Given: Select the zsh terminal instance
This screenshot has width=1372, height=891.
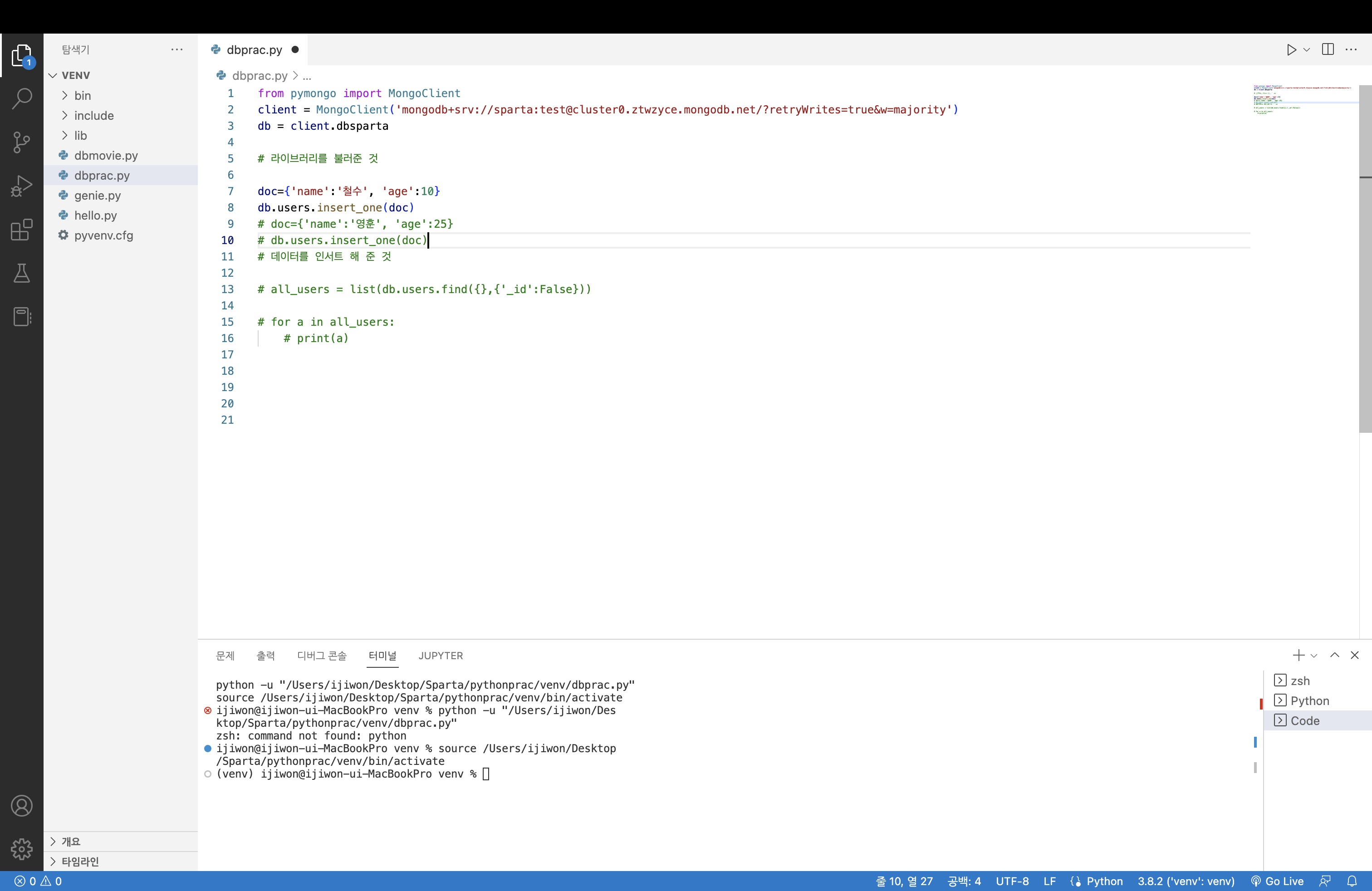Looking at the screenshot, I should (x=1318, y=680).
